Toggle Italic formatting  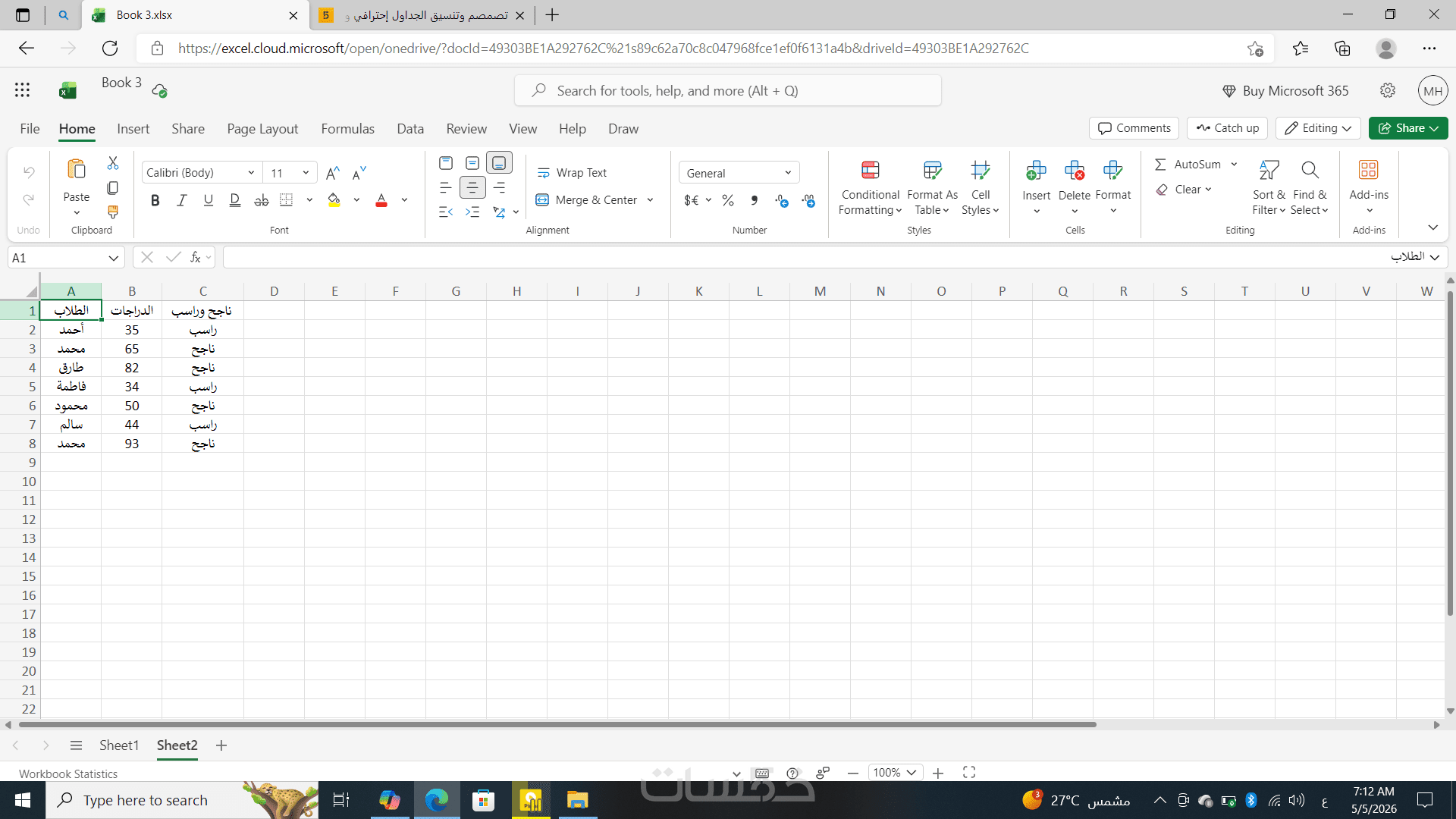pos(182,201)
